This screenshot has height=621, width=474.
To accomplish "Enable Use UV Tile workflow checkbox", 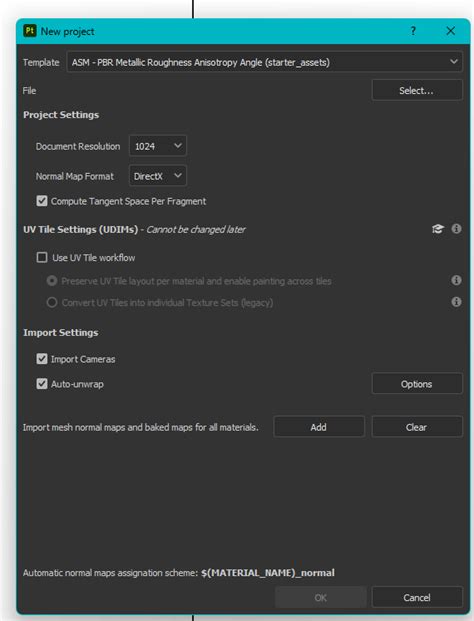I will [42, 257].
